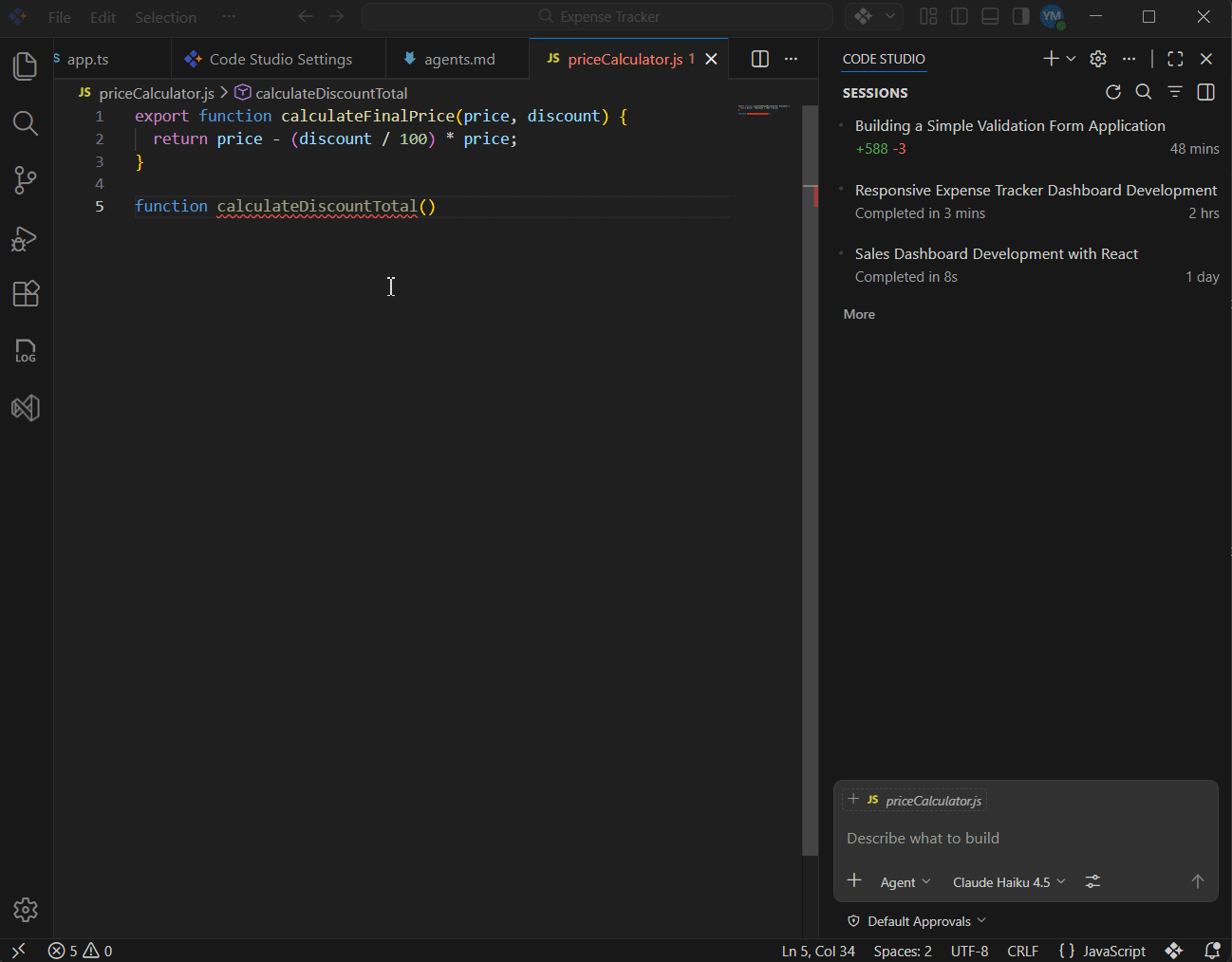Open the Selection menu
The image size is (1232, 962).
tap(165, 17)
